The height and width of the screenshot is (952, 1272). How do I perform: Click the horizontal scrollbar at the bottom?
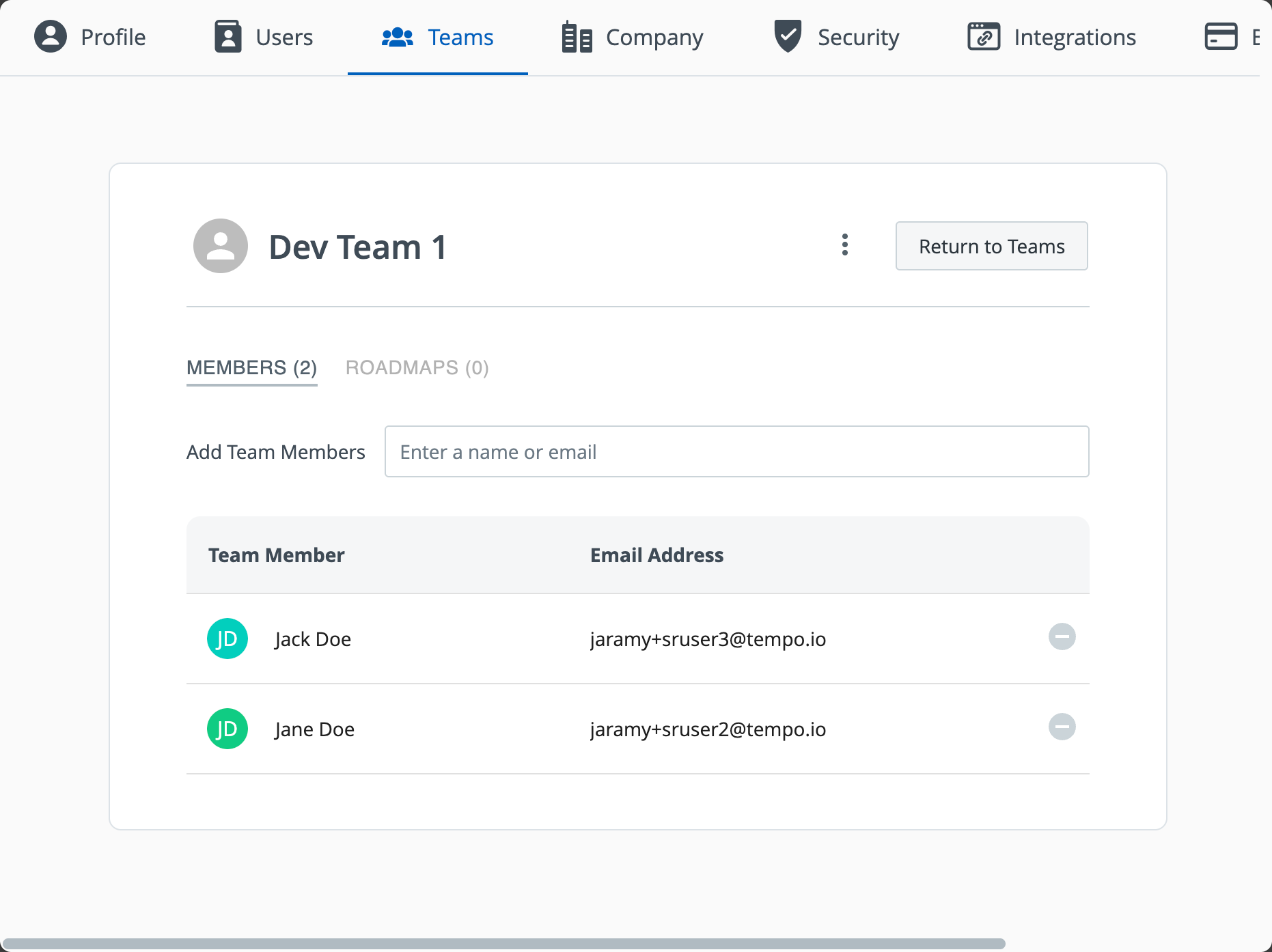tap(504, 944)
